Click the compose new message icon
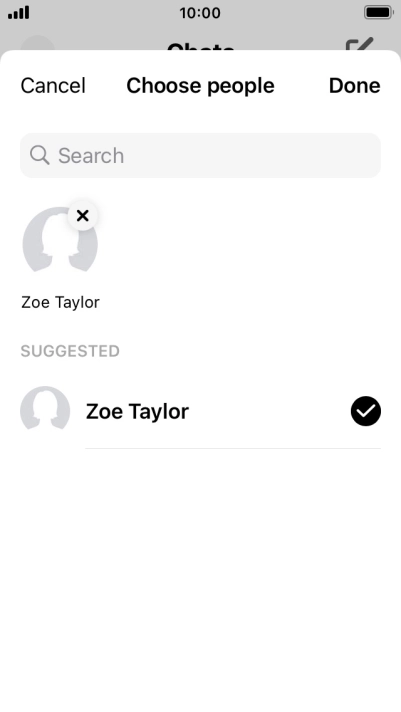This screenshot has width=401, height=712. (360, 44)
